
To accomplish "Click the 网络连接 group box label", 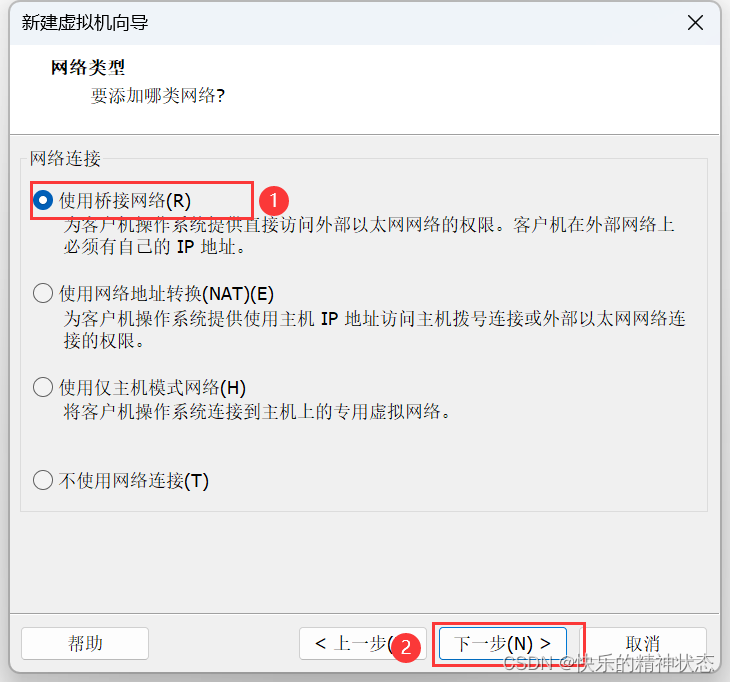I will pyautogui.click(x=65, y=158).
